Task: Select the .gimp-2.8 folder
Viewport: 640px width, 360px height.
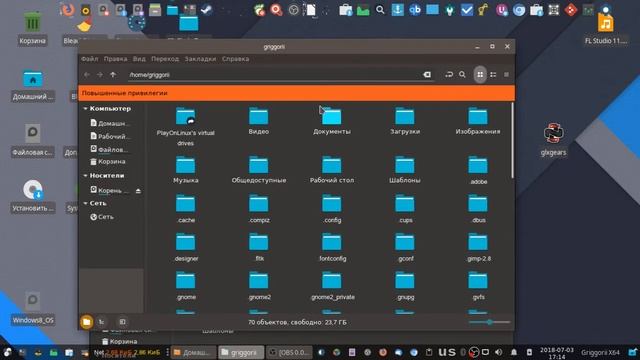Action: (x=478, y=247)
